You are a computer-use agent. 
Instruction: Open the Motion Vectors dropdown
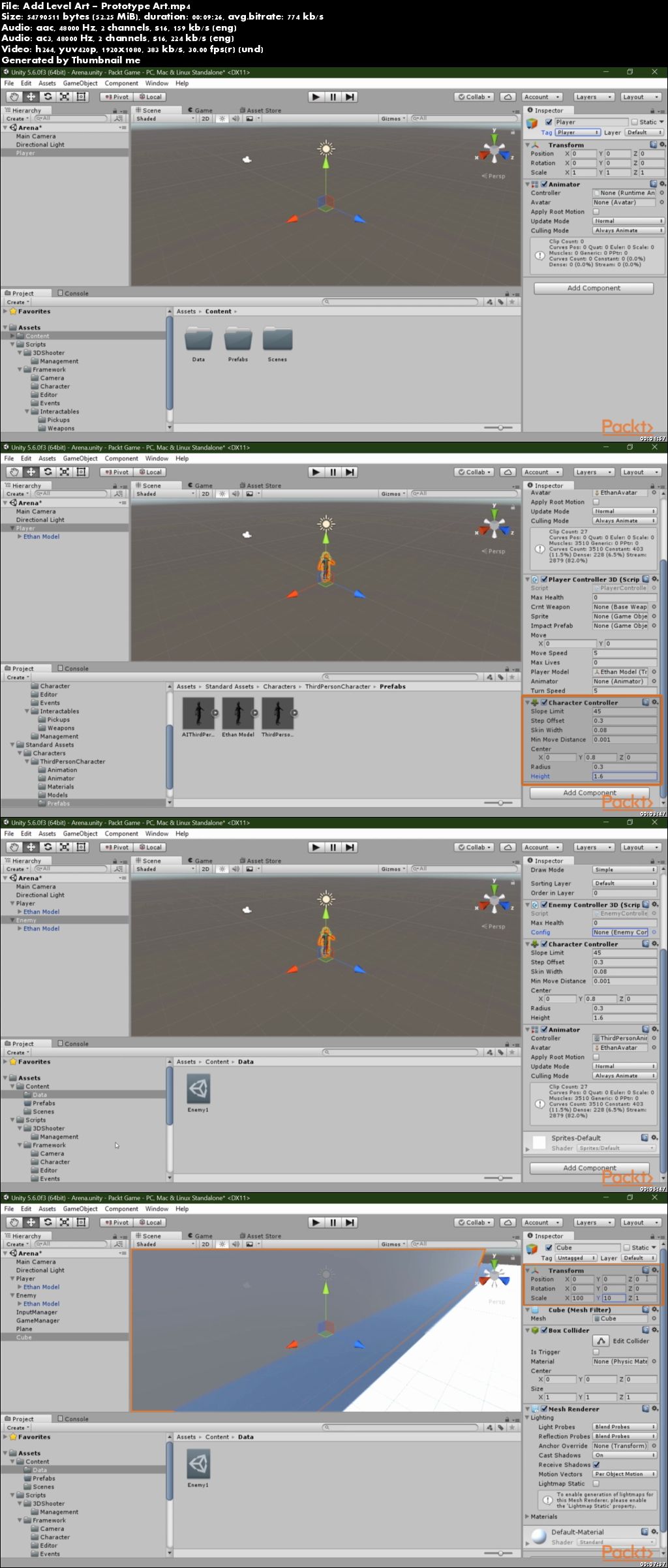coord(624,1473)
